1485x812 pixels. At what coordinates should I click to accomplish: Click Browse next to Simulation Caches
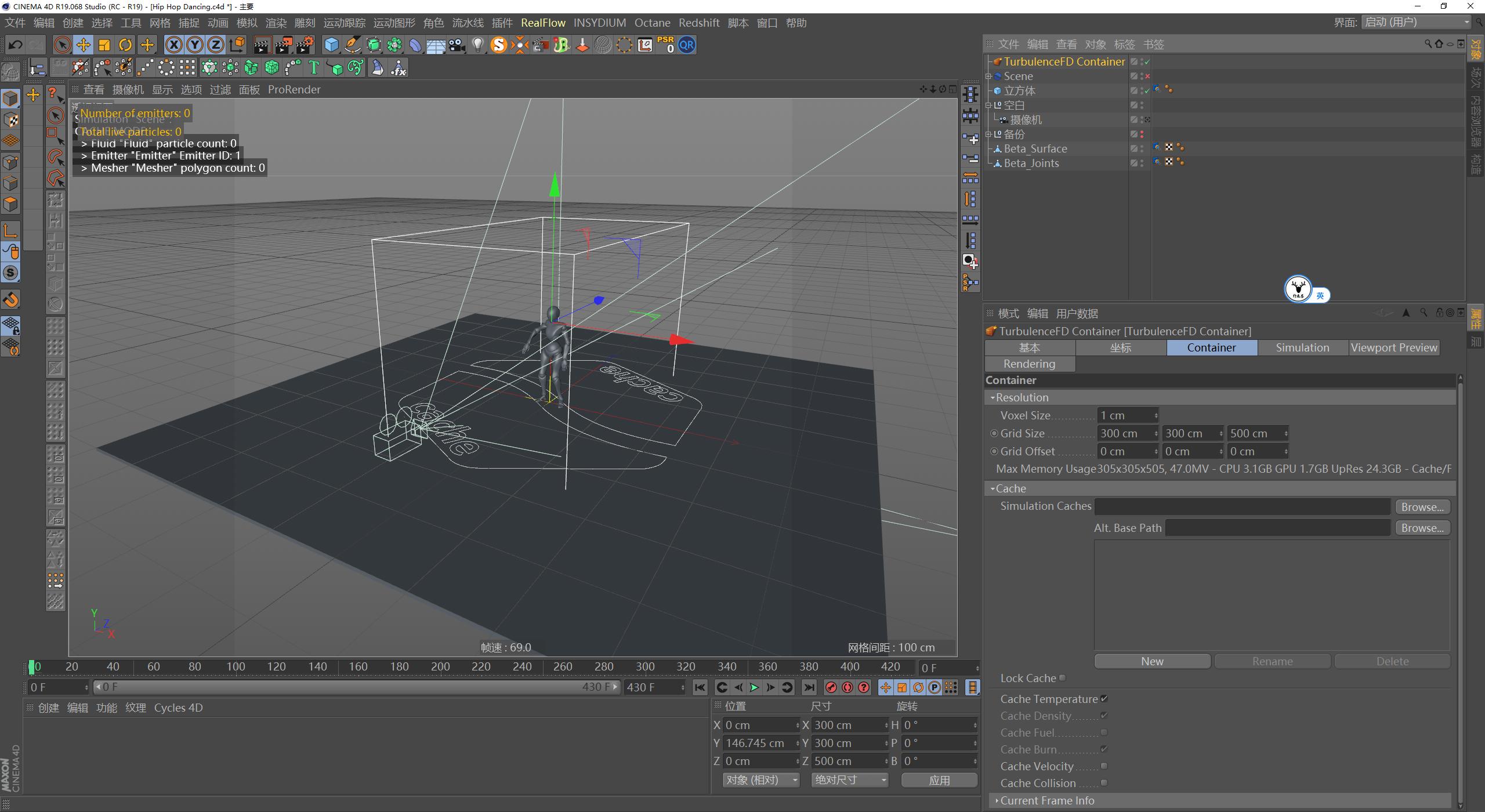click(x=1422, y=506)
